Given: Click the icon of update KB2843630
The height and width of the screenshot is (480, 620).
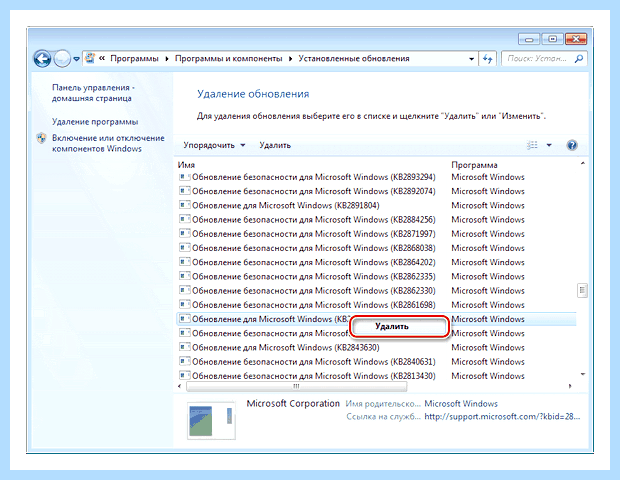Looking at the screenshot, I should pyautogui.click(x=185, y=347).
